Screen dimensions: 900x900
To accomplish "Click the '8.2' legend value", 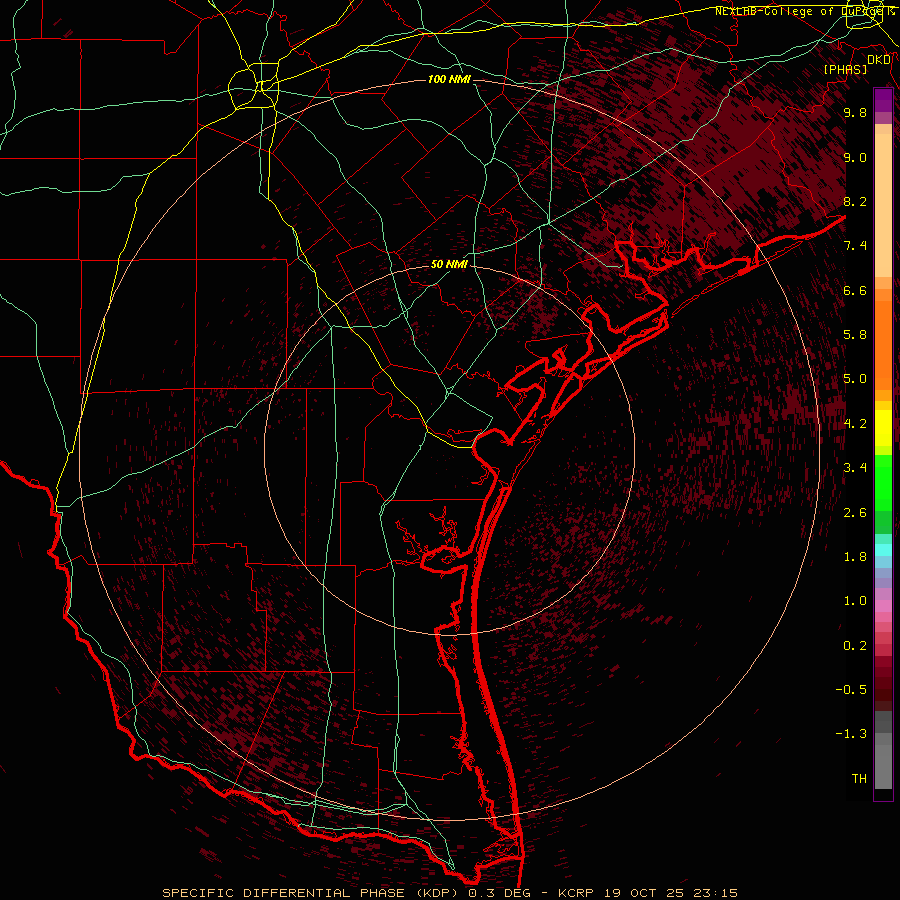I will 855,201.
